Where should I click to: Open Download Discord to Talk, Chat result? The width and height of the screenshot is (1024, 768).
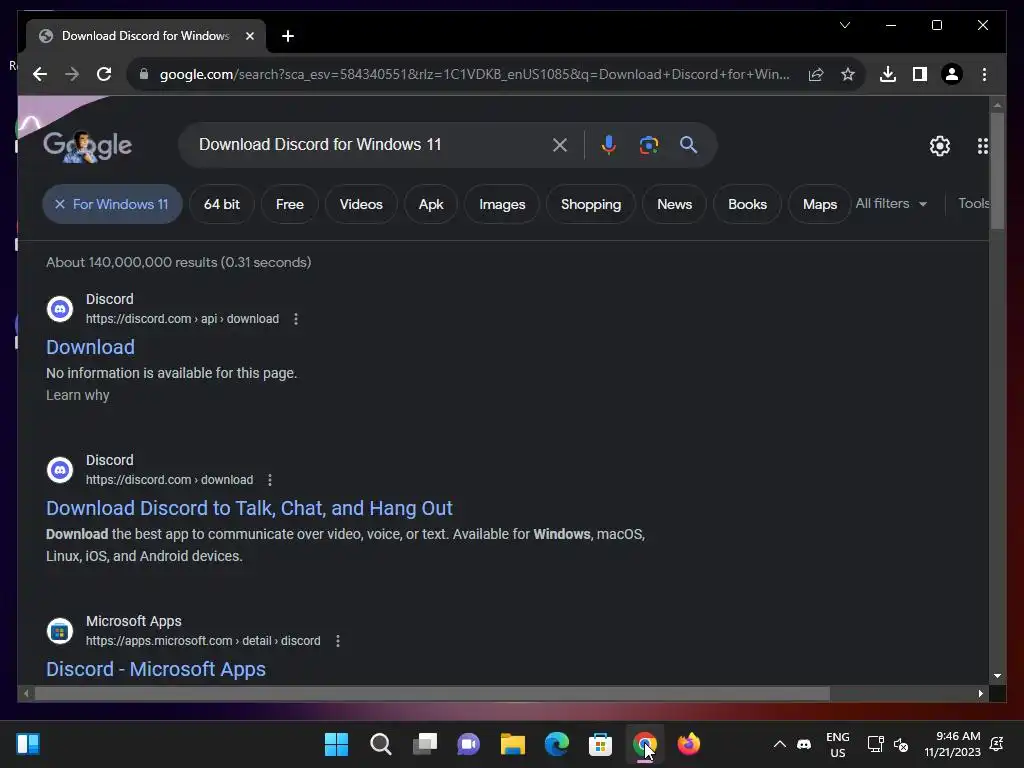[249, 508]
